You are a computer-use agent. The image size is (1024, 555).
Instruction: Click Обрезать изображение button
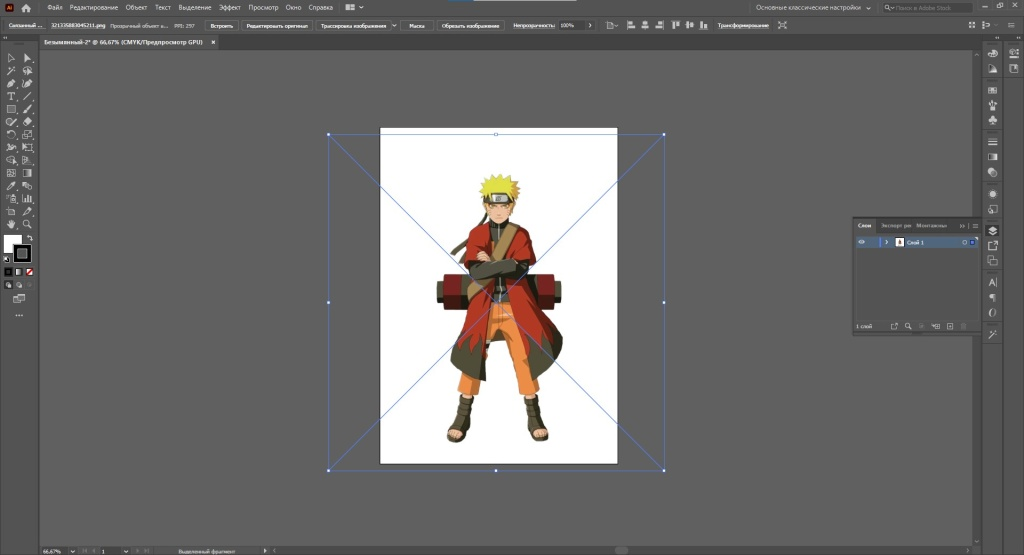coord(470,25)
